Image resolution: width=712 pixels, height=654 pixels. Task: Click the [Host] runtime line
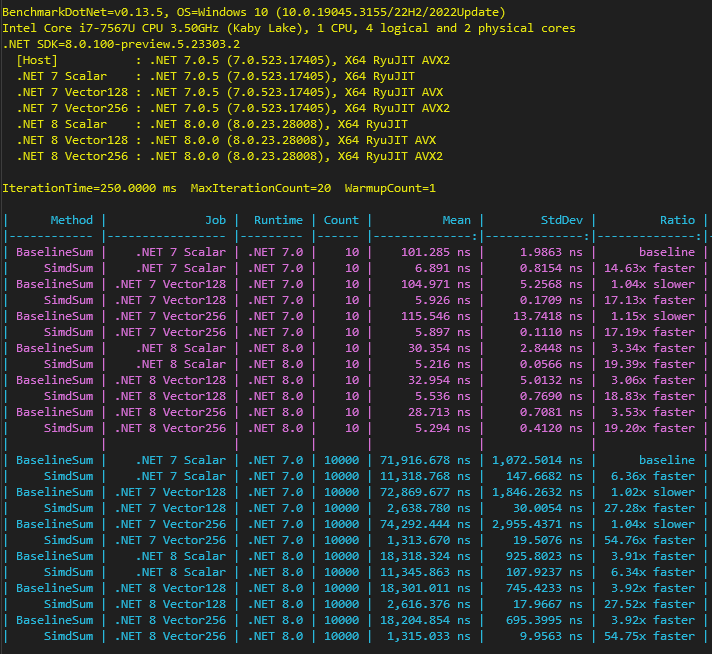(233, 60)
